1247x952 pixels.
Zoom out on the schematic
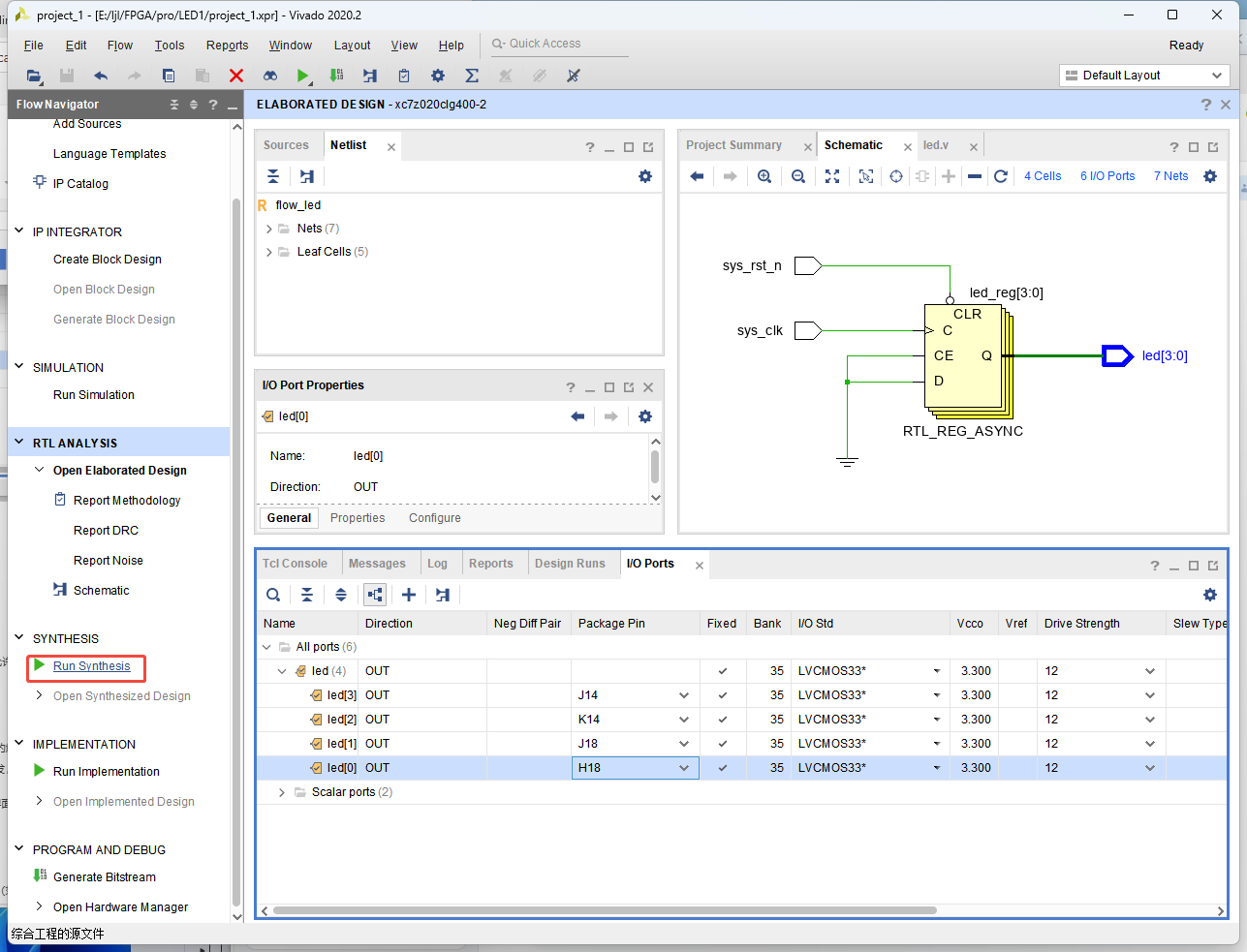point(798,176)
